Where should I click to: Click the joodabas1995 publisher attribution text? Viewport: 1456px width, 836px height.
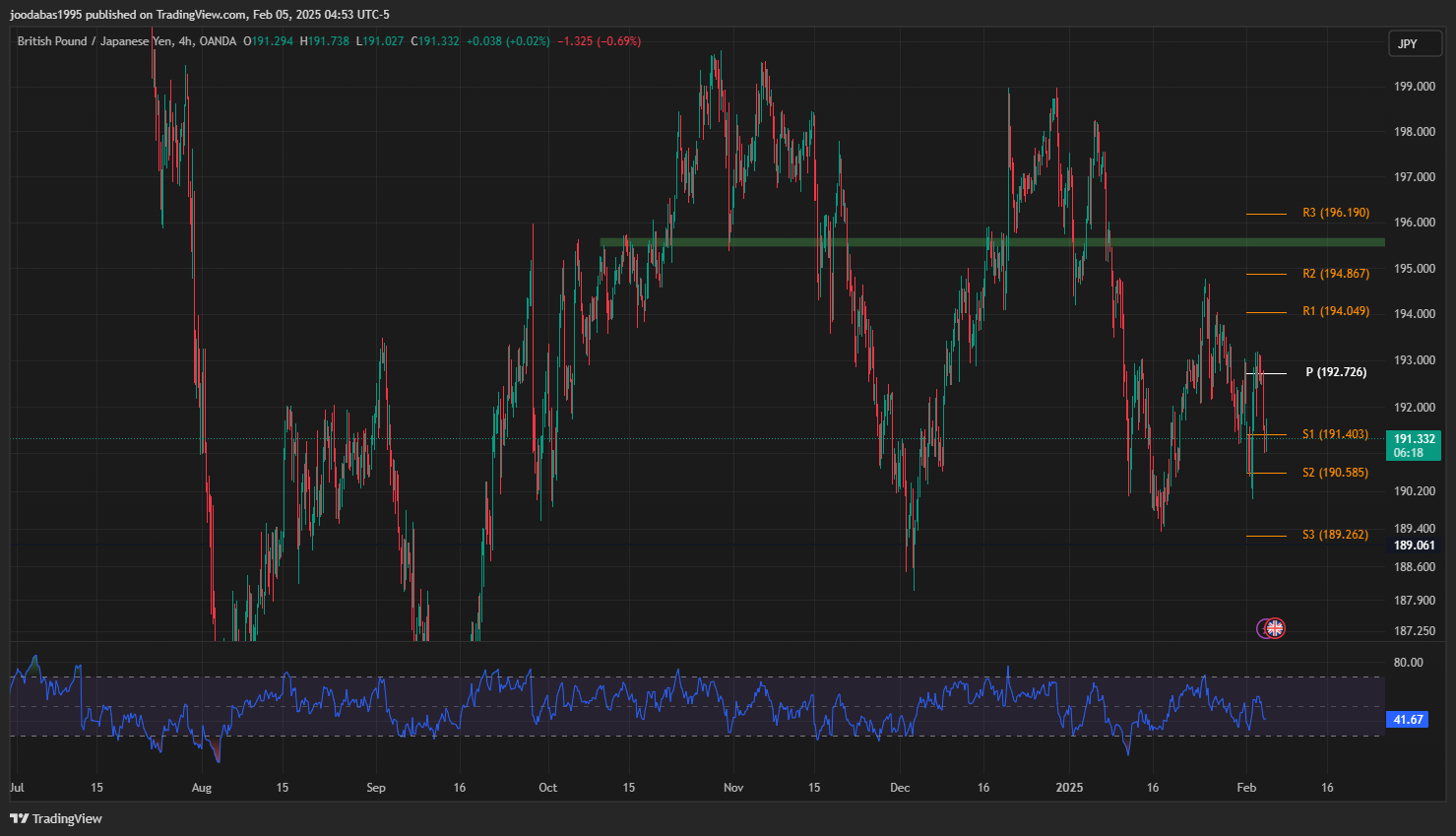tap(45, 15)
